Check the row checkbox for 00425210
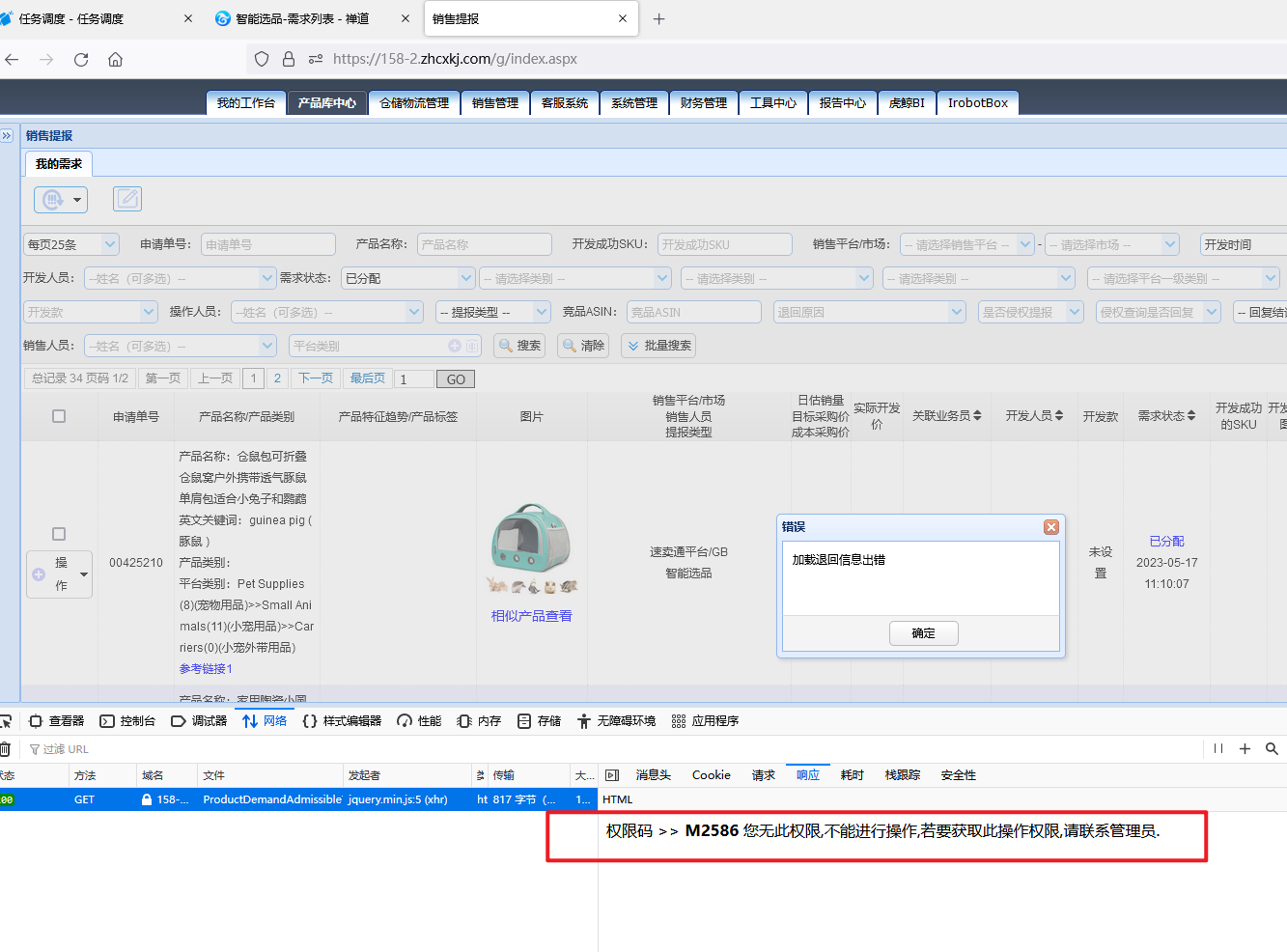 tap(59, 534)
